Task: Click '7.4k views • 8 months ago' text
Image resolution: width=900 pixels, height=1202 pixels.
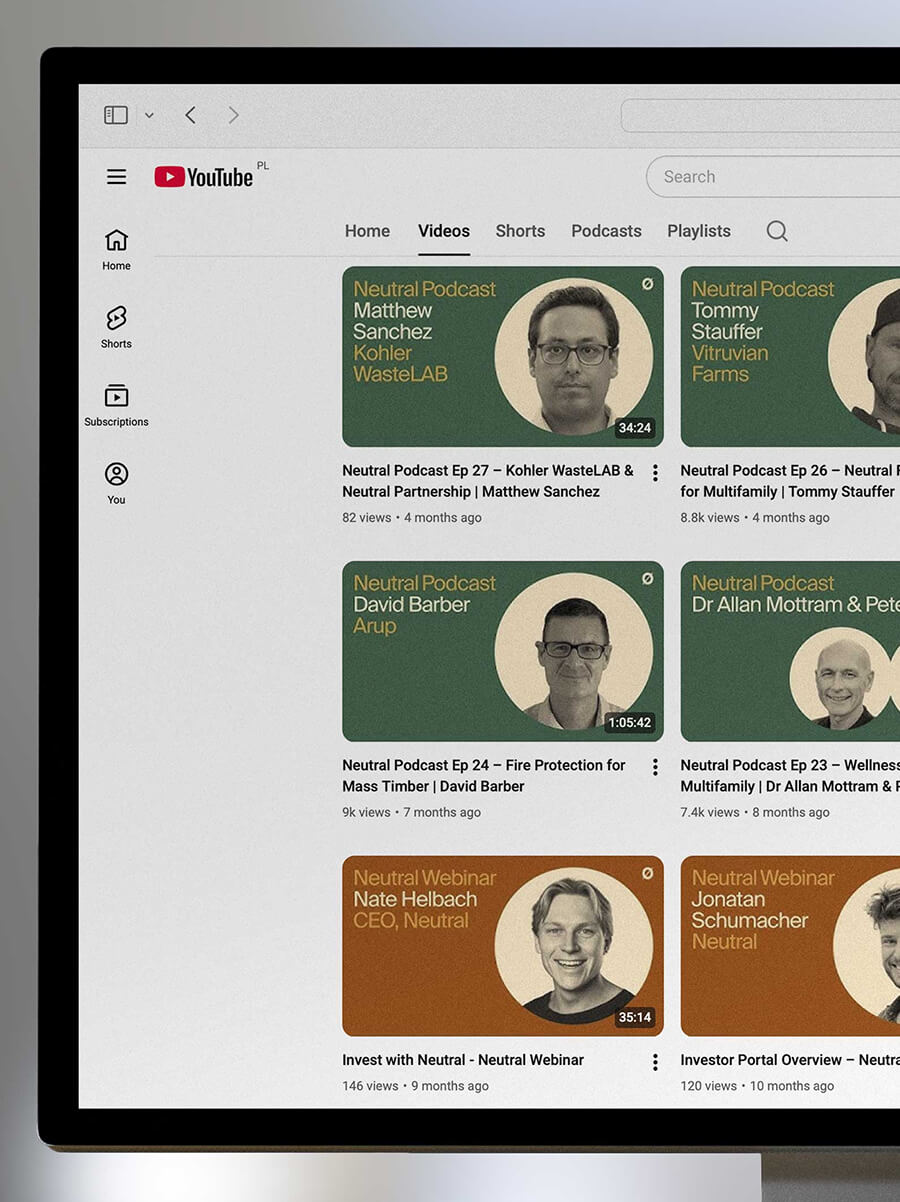Action: click(x=755, y=813)
